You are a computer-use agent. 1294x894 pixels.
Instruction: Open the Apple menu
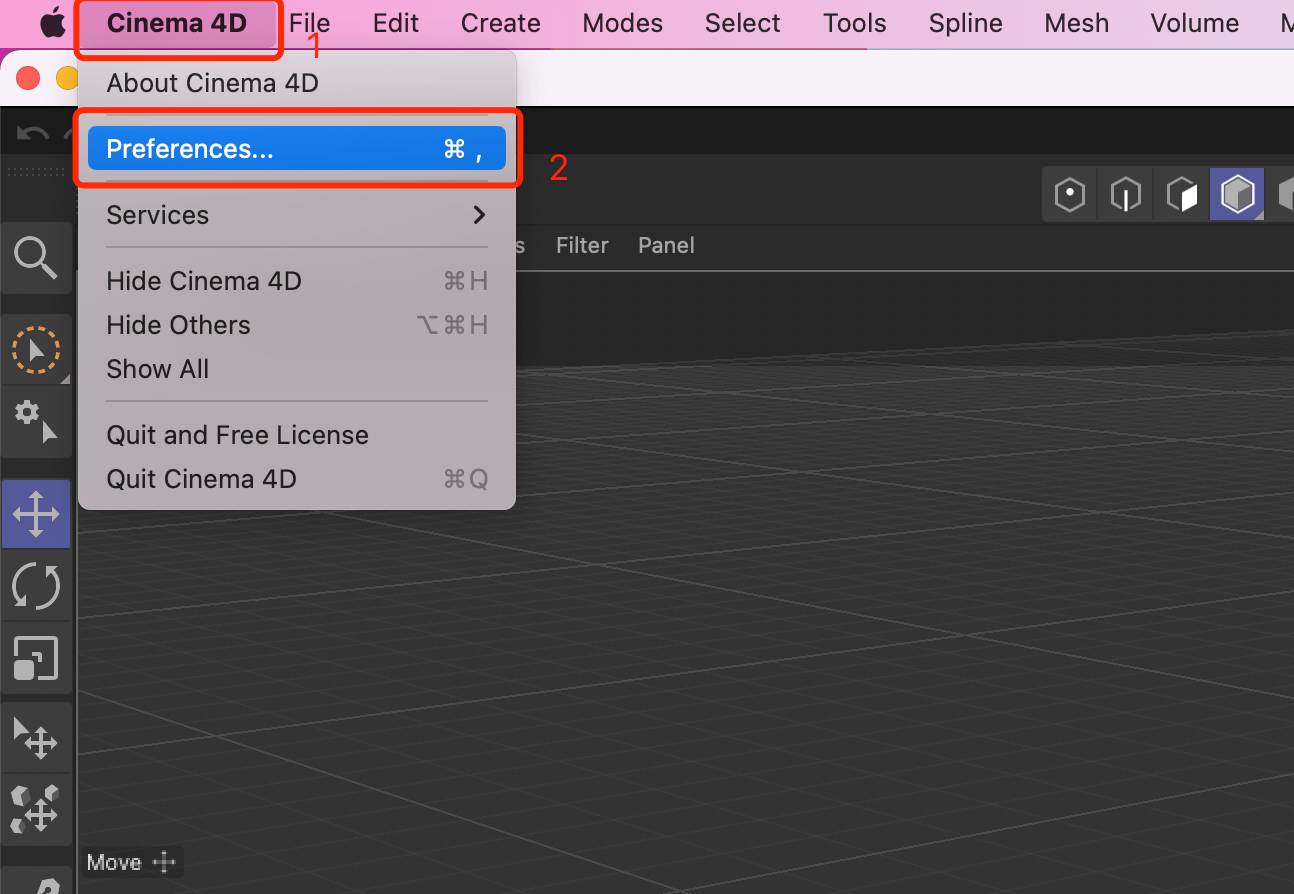coord(51,23)
